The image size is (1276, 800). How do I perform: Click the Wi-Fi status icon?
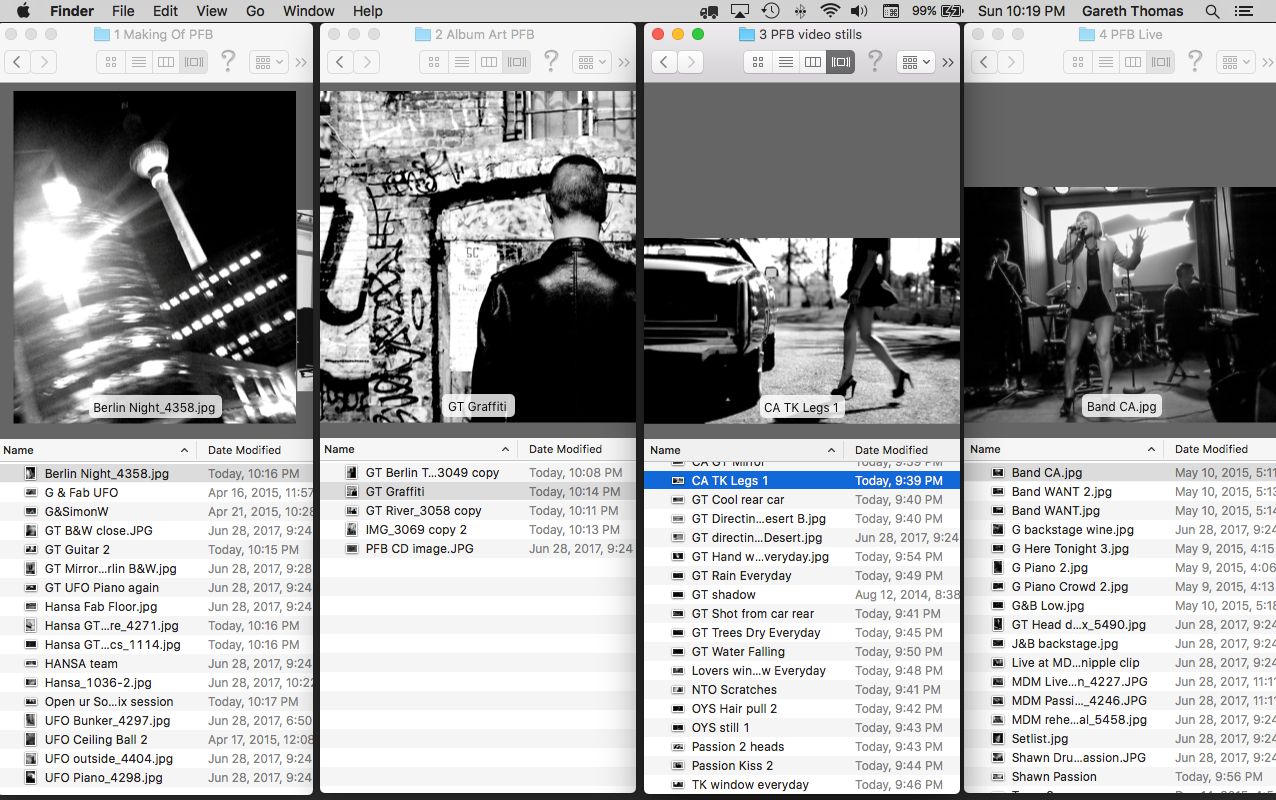point(829,11)
